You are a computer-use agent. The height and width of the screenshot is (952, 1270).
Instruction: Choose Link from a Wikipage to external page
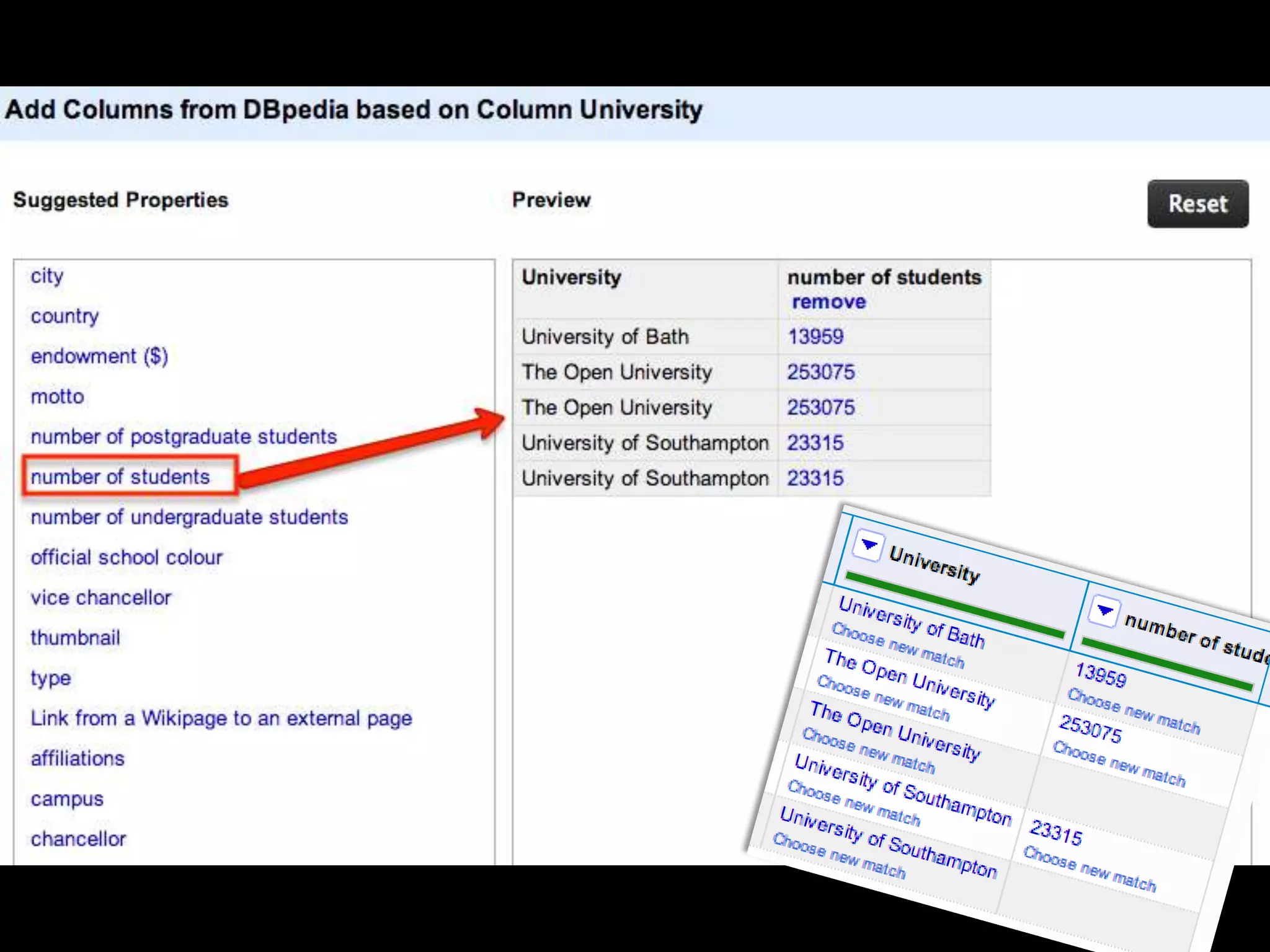coord(221,719)
